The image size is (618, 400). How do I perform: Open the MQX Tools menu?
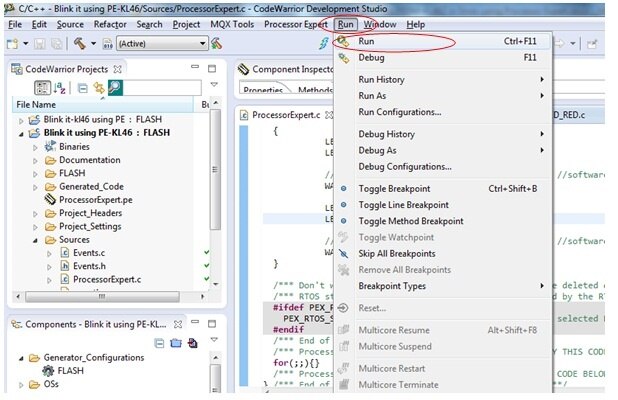coord(232,24)
